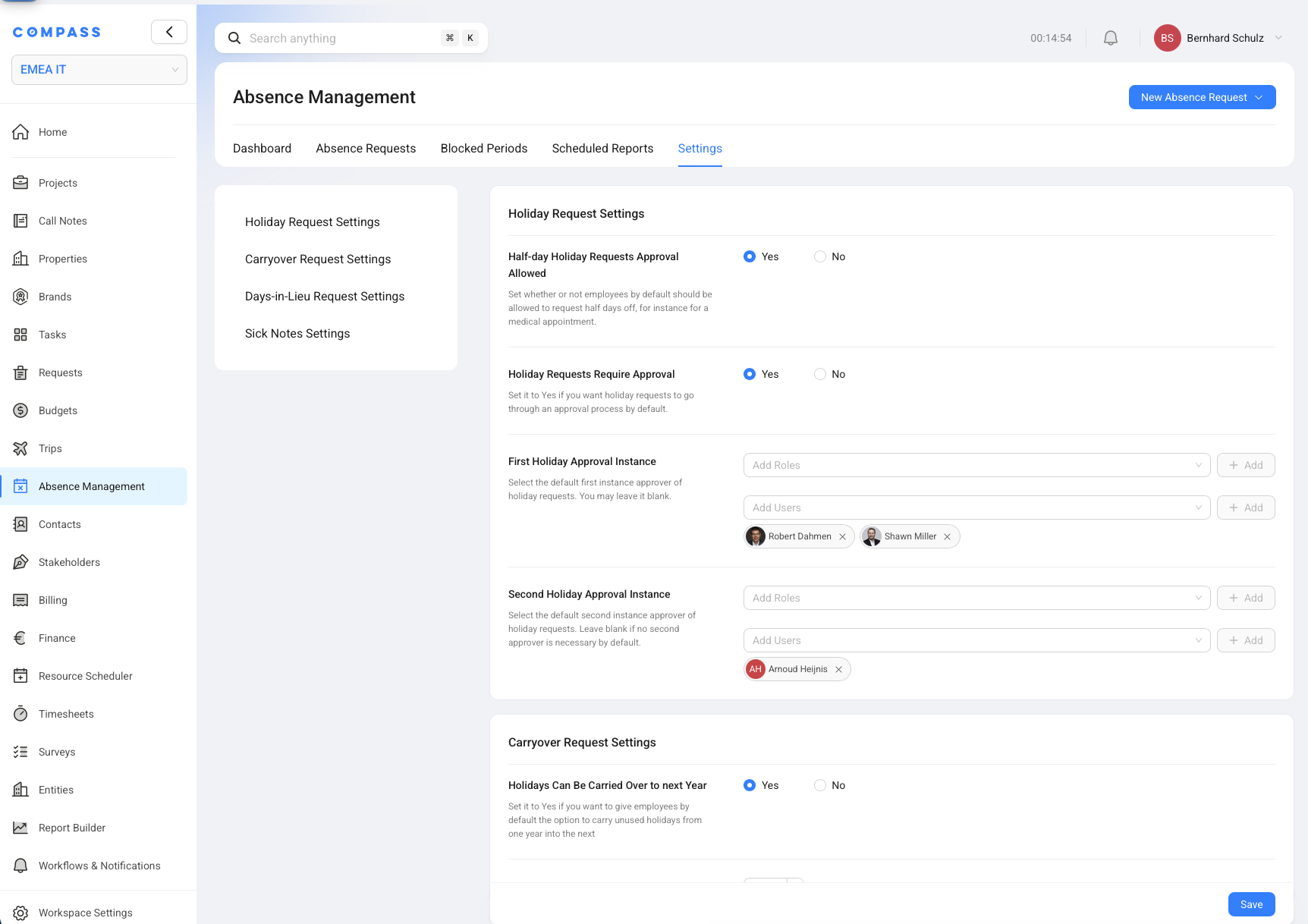Click the Stakeholders pen icon

coord(20,562)
